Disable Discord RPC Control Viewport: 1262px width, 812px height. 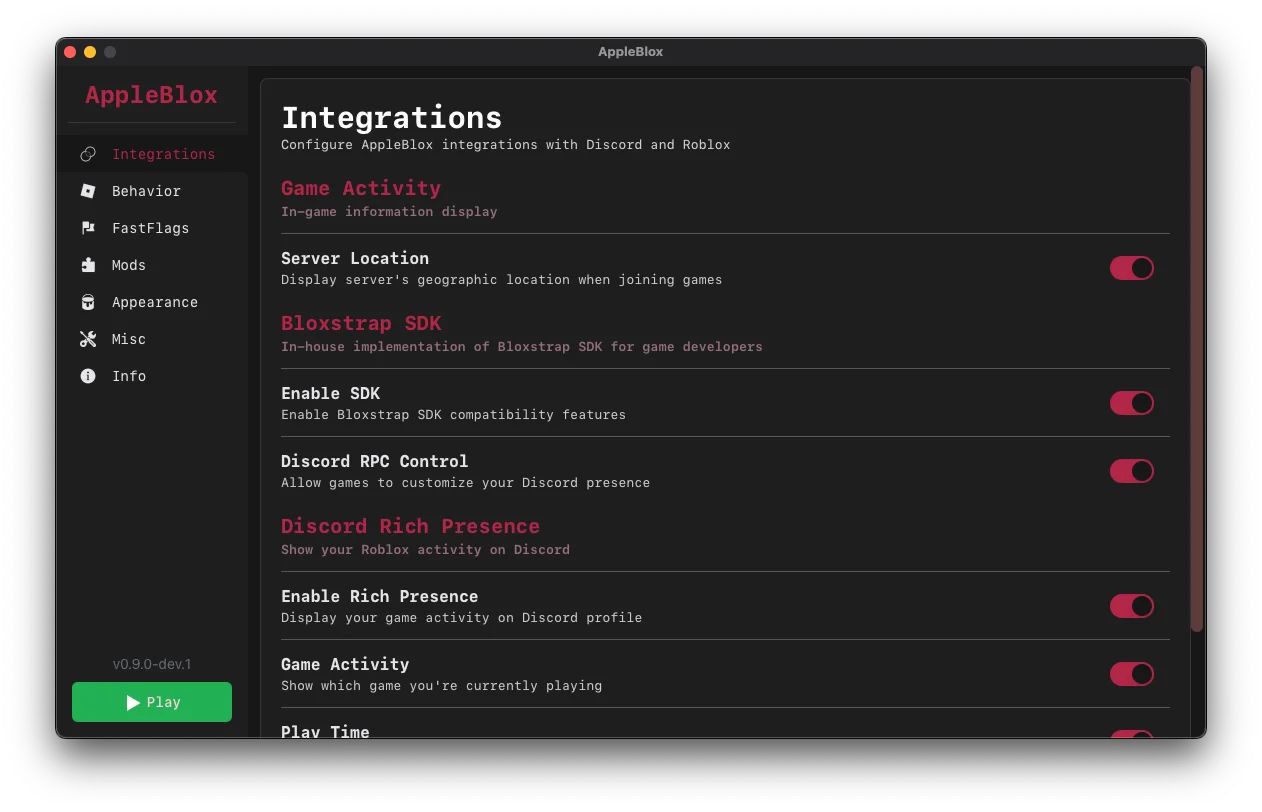[x=1131, y=471]
